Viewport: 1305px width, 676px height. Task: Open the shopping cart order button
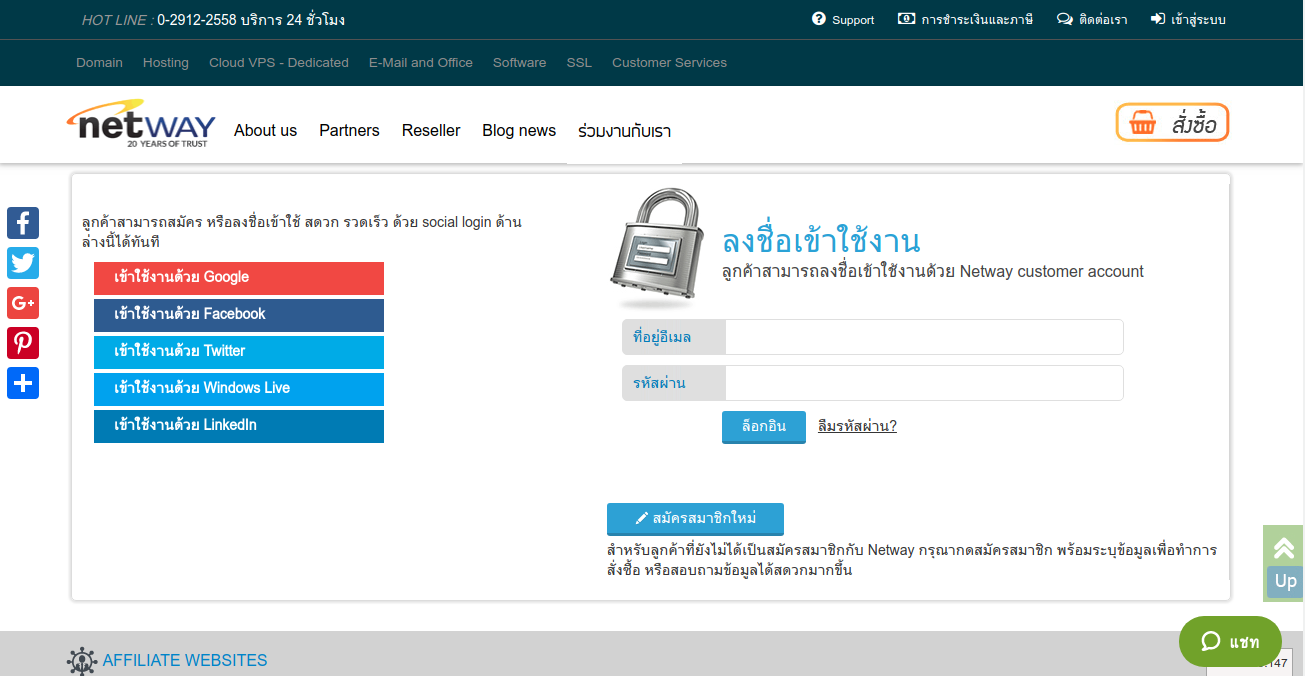(x=1172, y=123)
